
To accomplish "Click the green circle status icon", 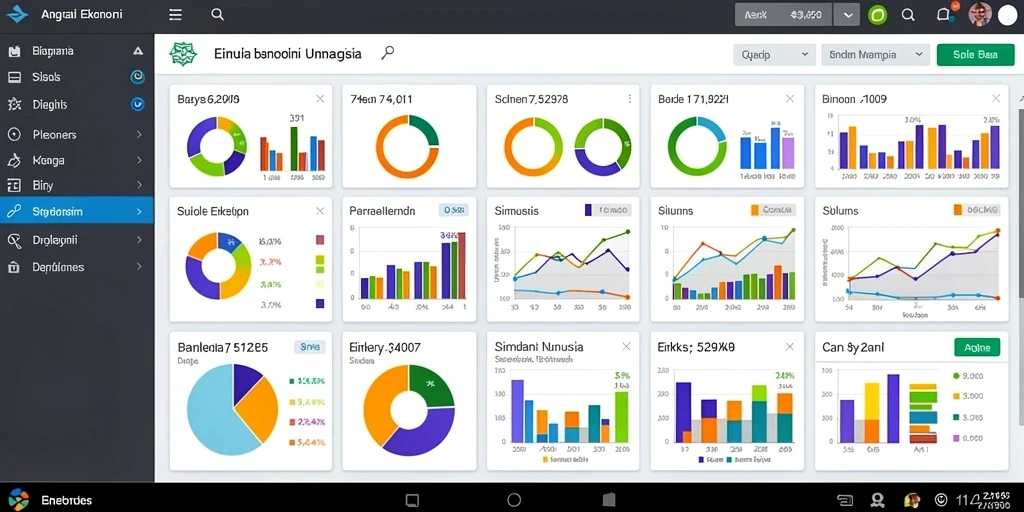I will (x=878, y=14).
